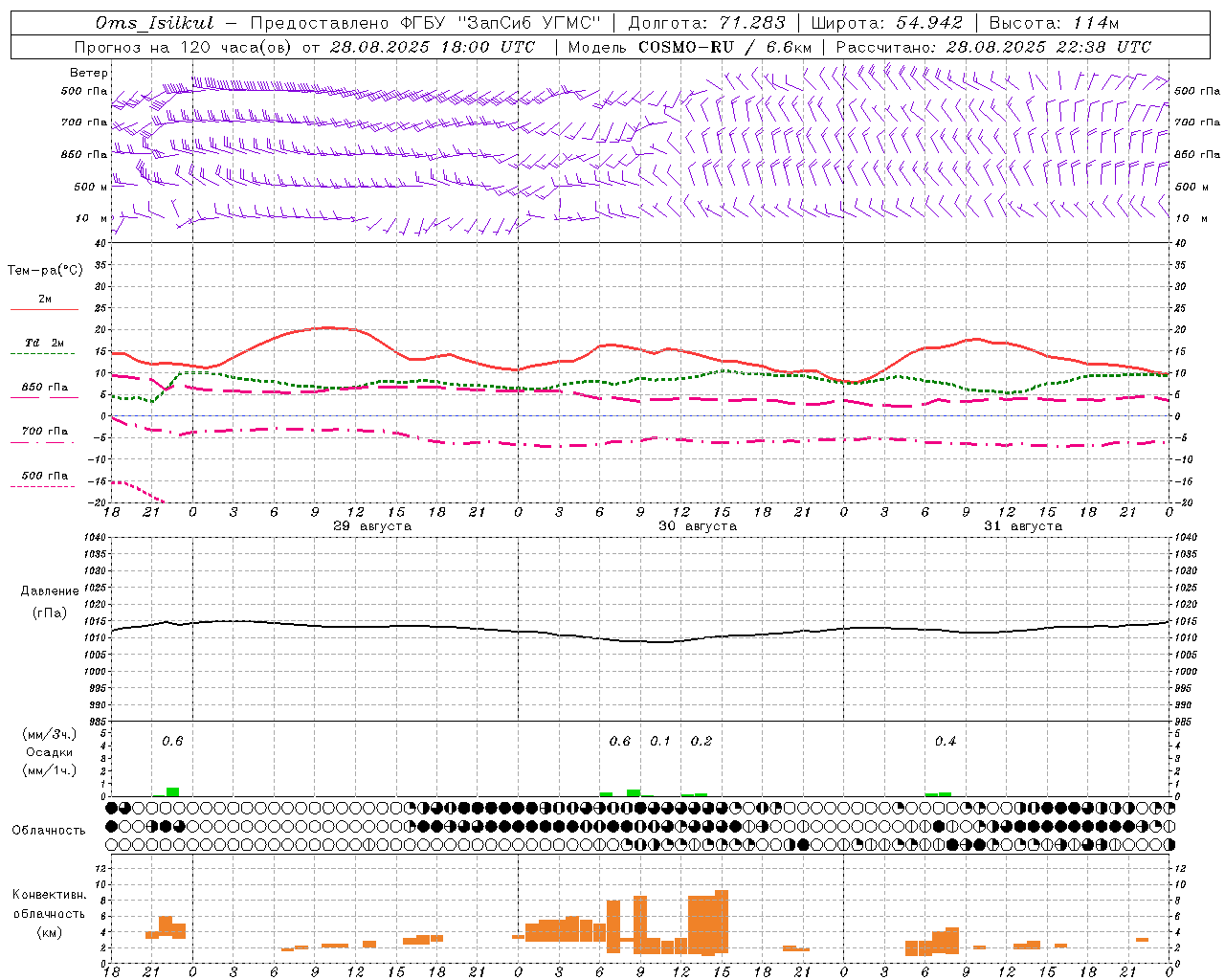
Task: Click the "30 августа" date label
Action: coord(698,526)
